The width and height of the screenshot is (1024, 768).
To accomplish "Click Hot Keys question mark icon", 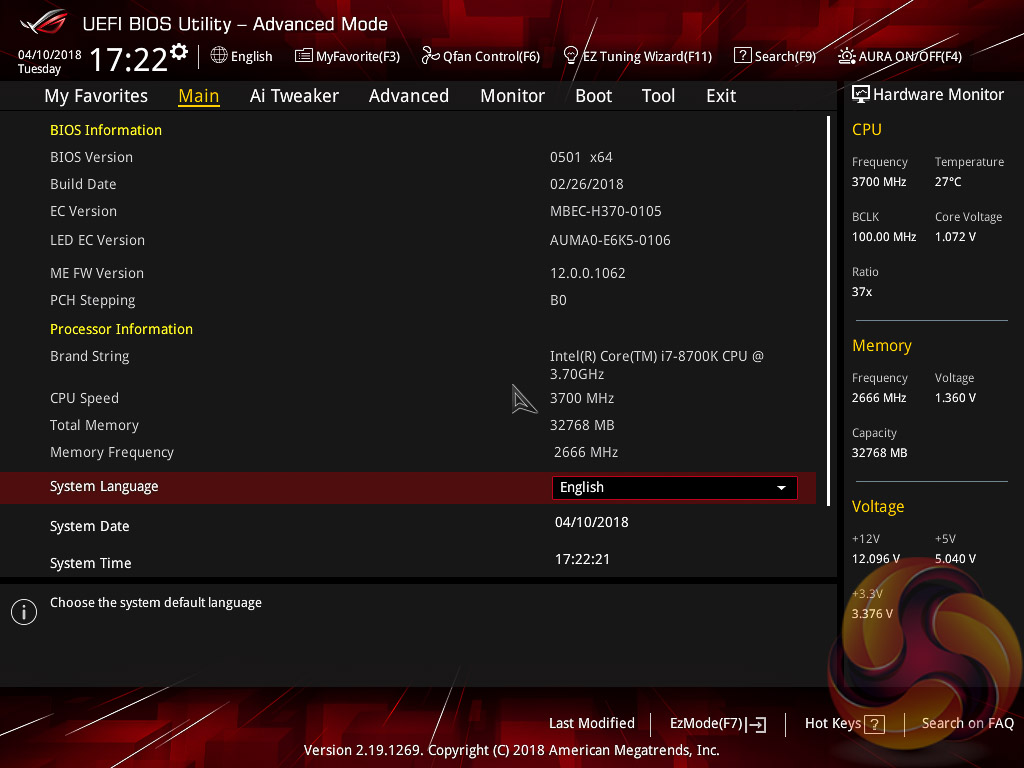I will click(874, 724).
